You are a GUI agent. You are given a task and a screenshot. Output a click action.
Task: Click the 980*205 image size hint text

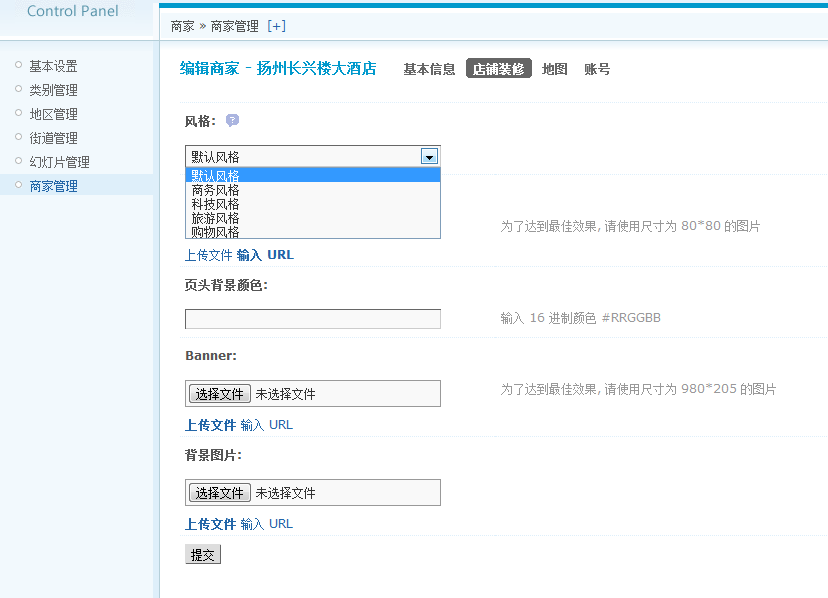[x=638, y=389]
